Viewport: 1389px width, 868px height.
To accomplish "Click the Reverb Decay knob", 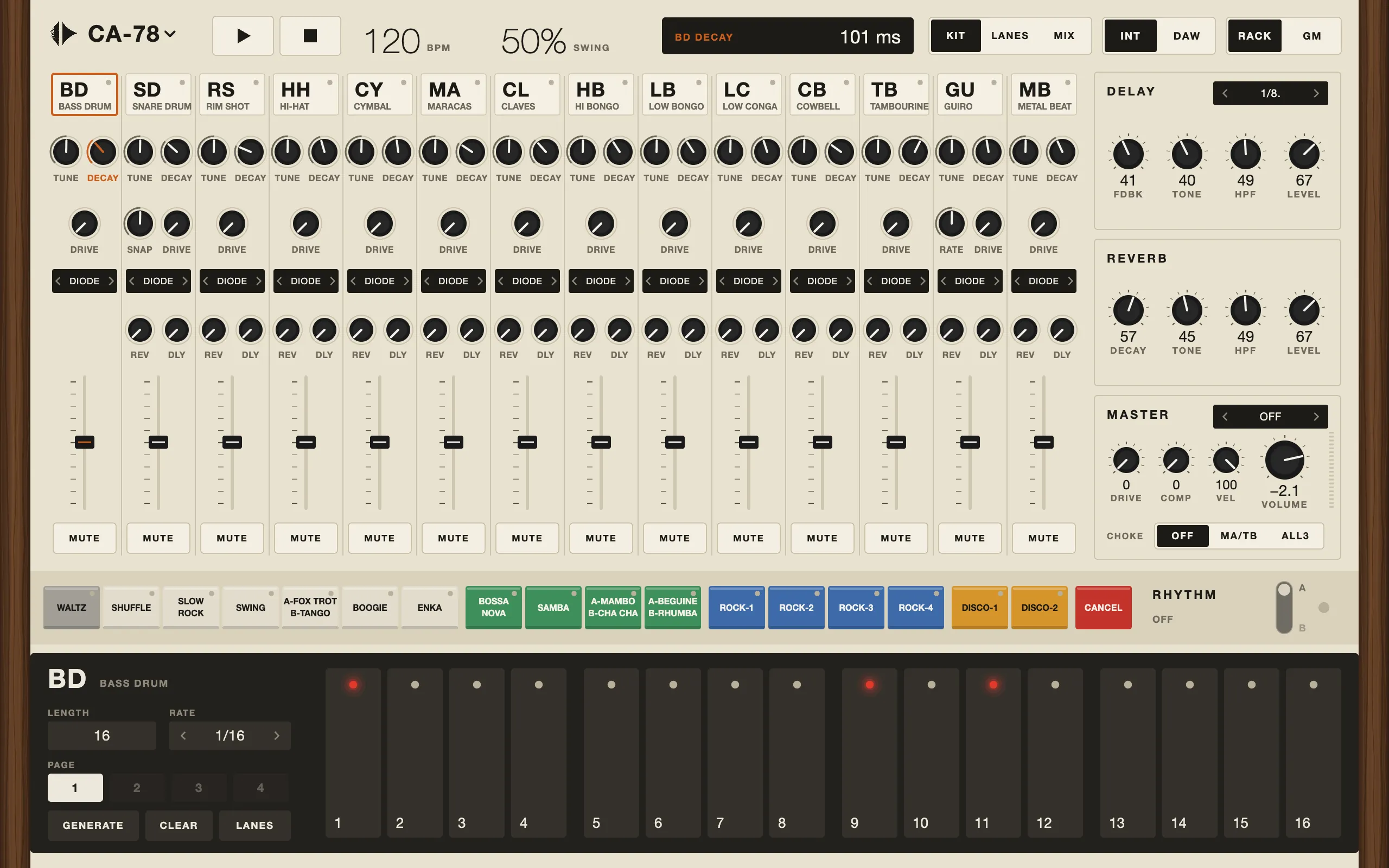I will (x=1128, y=310).
